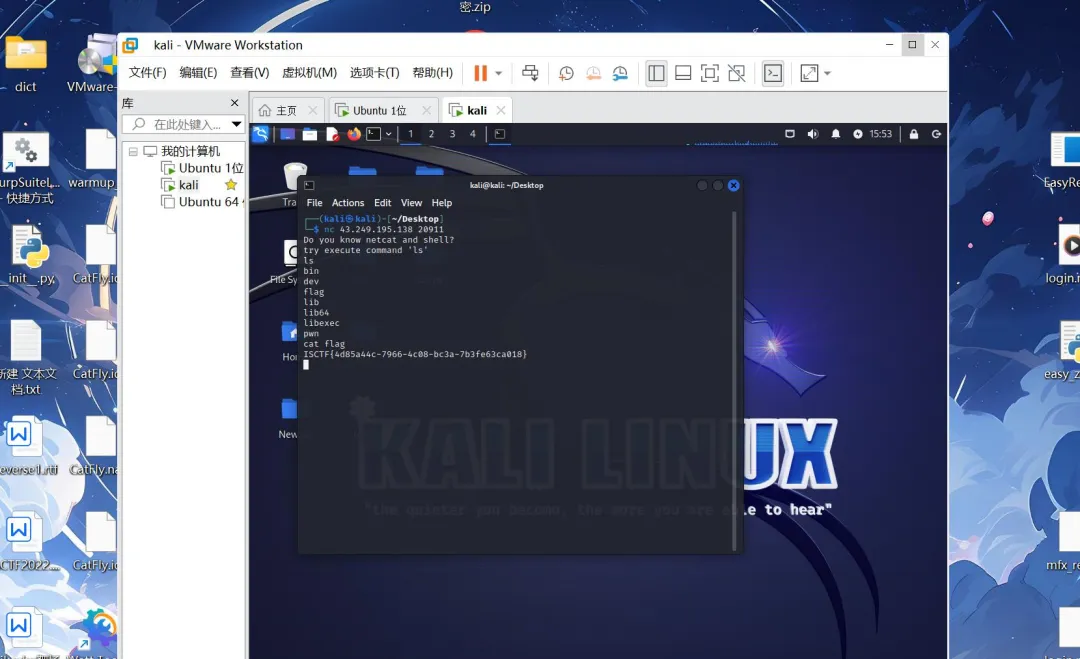Screen dimensions: 1080x659
Task: Click the volume speaker icon in Kali panel
Action: [813, 134]
